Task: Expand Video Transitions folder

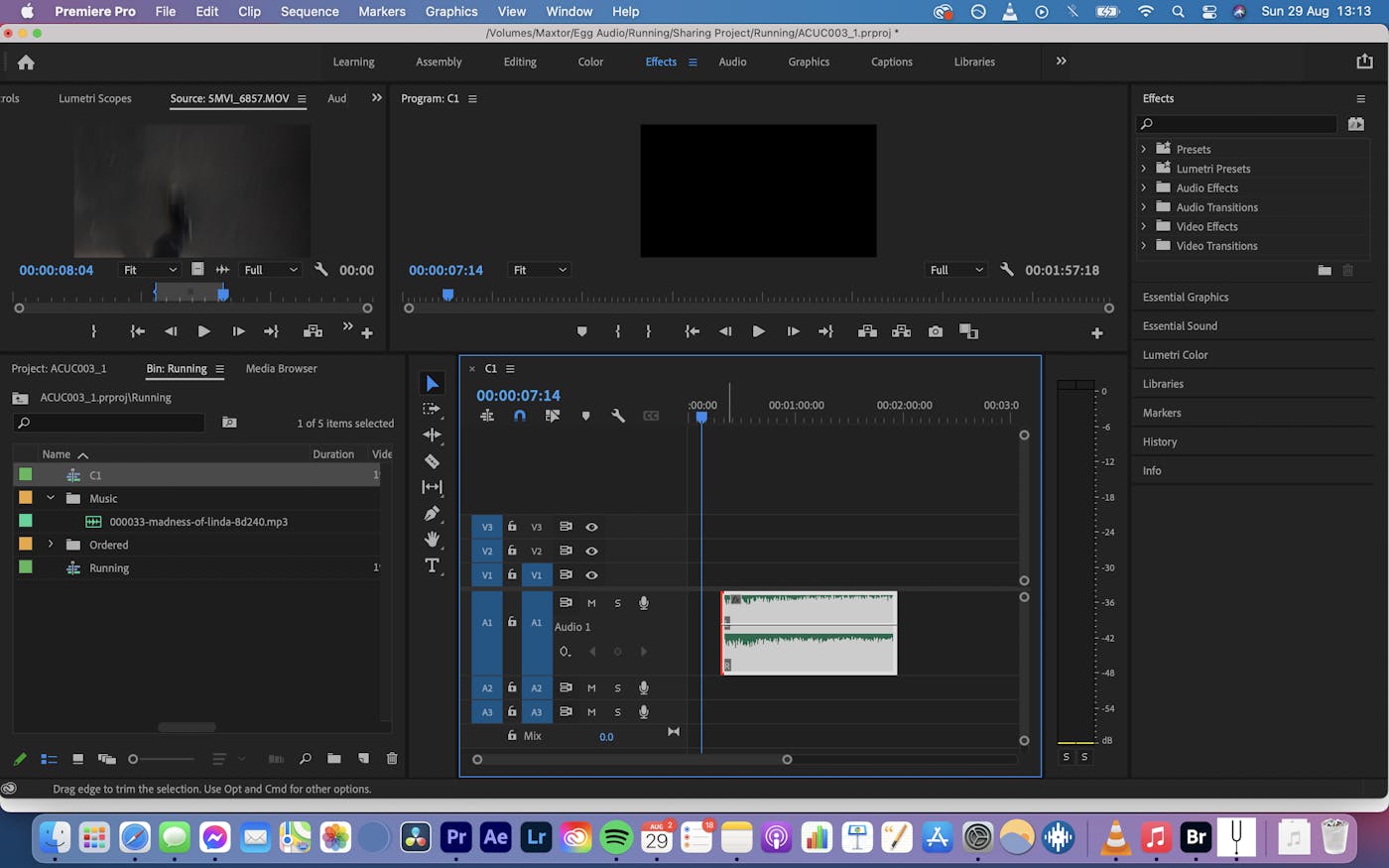Action: (1144, 246)
